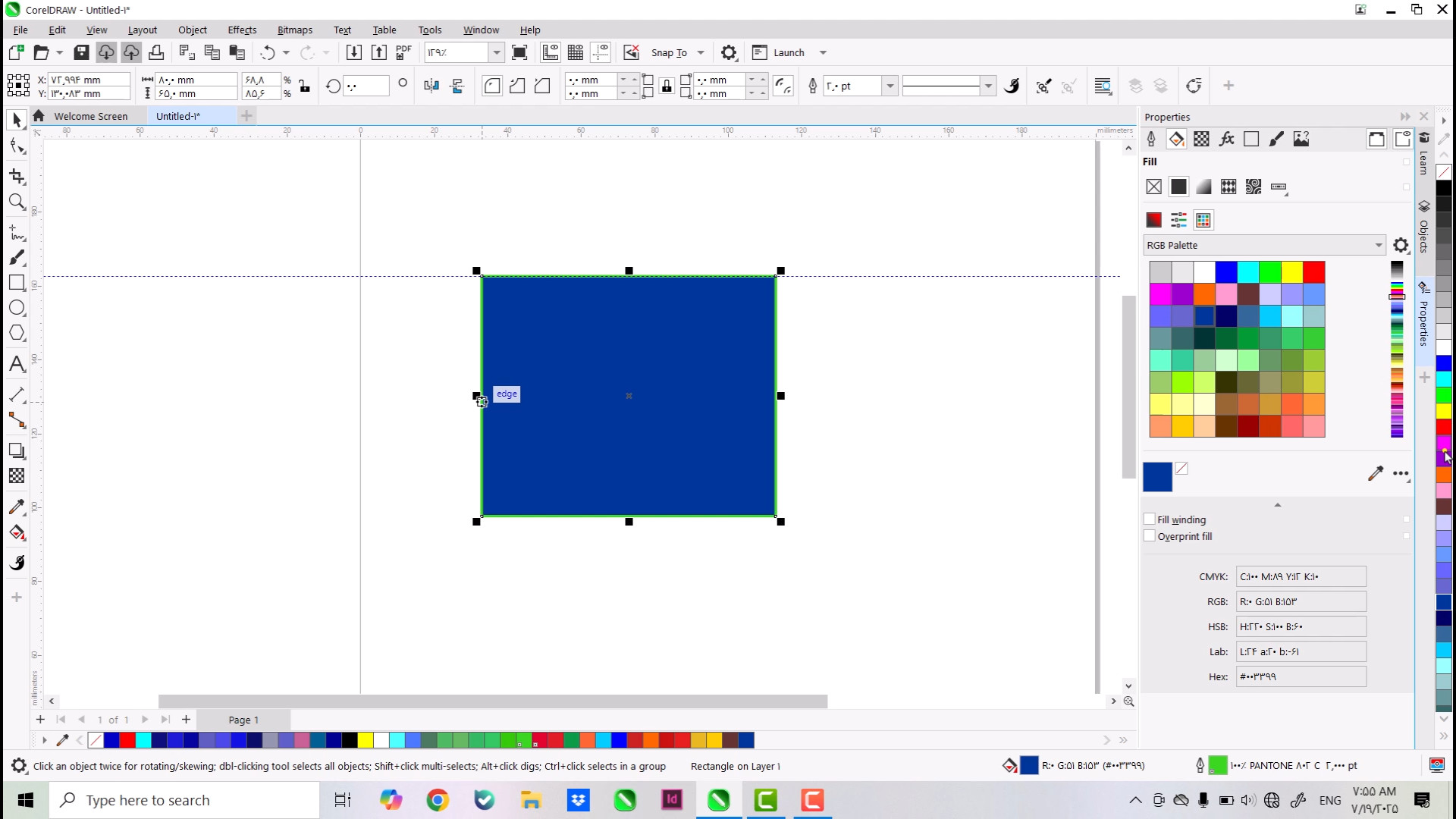Open the Snap To dropdown
1456x819 pixels.
point(700,52)
